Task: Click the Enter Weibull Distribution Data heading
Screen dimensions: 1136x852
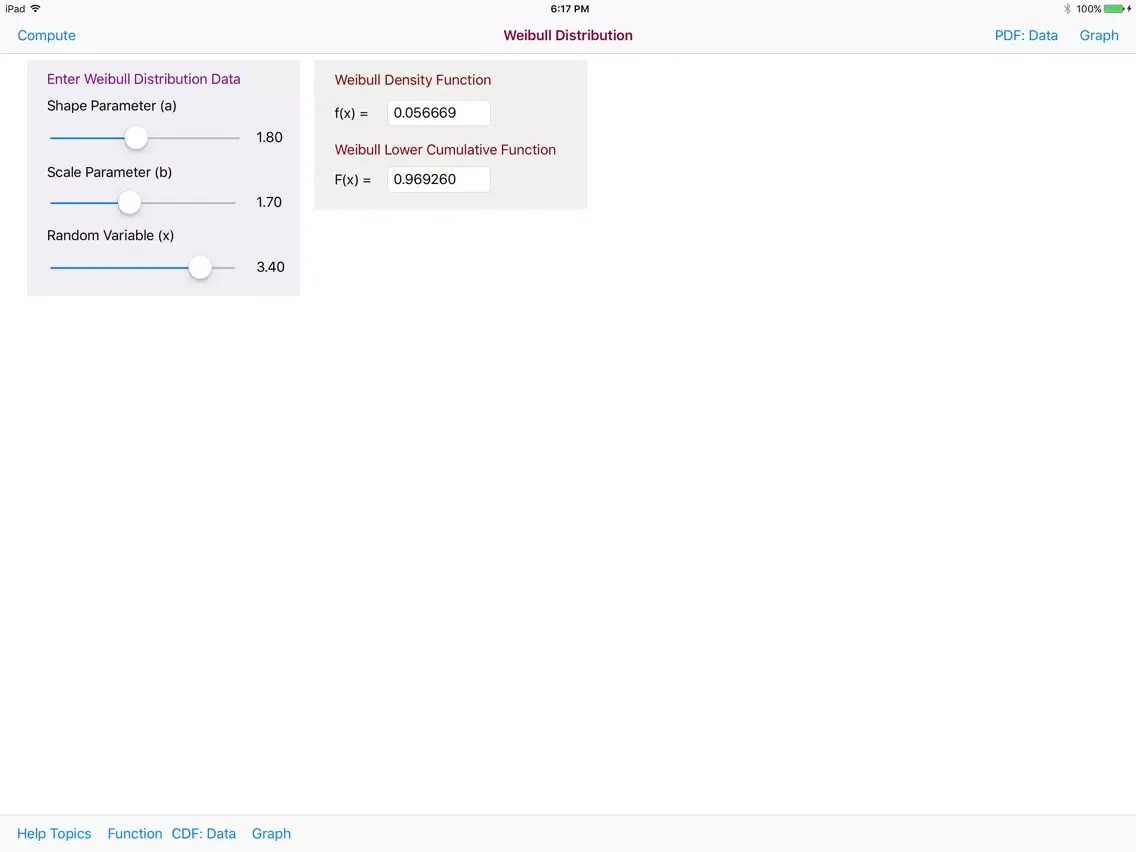Action: coord(143,79)
